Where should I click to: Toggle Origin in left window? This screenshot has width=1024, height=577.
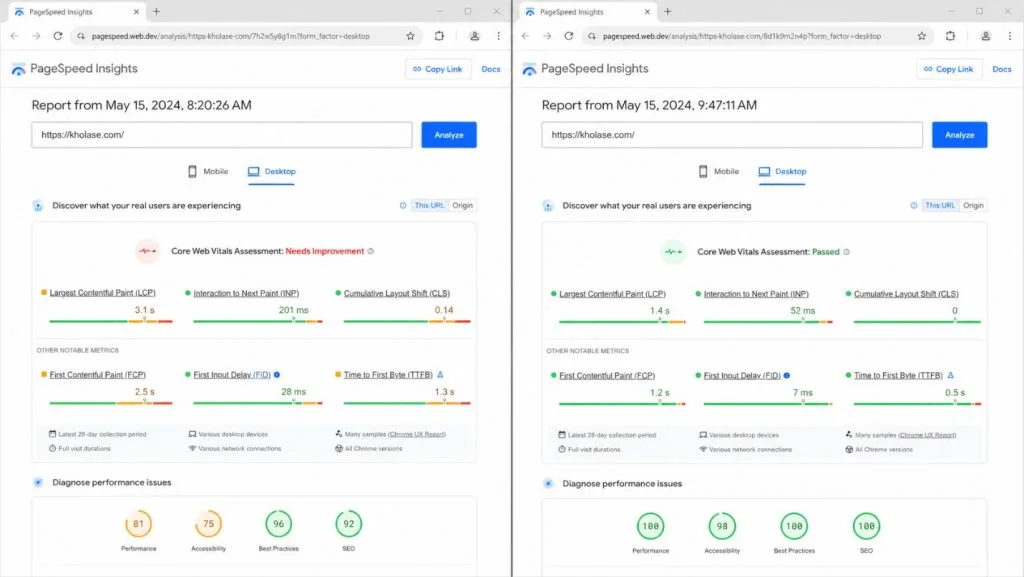[462, 205]
